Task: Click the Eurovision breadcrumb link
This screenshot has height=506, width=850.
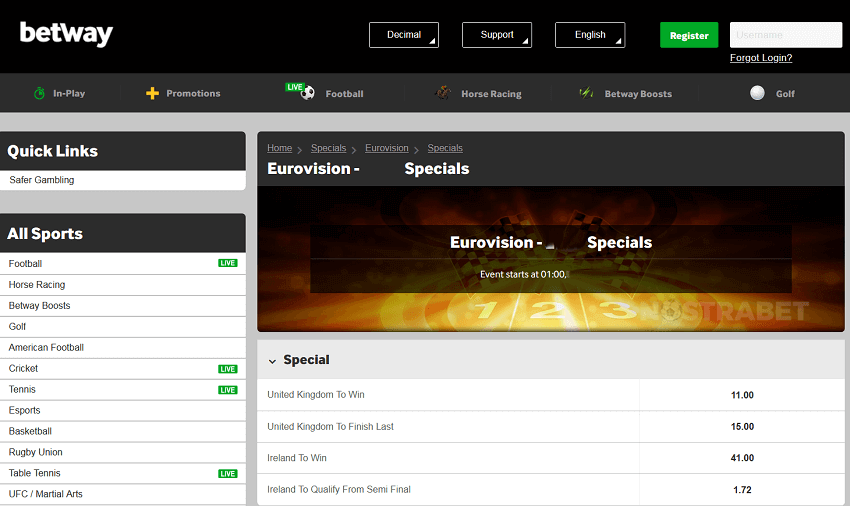Action: [x=387, y=148]
